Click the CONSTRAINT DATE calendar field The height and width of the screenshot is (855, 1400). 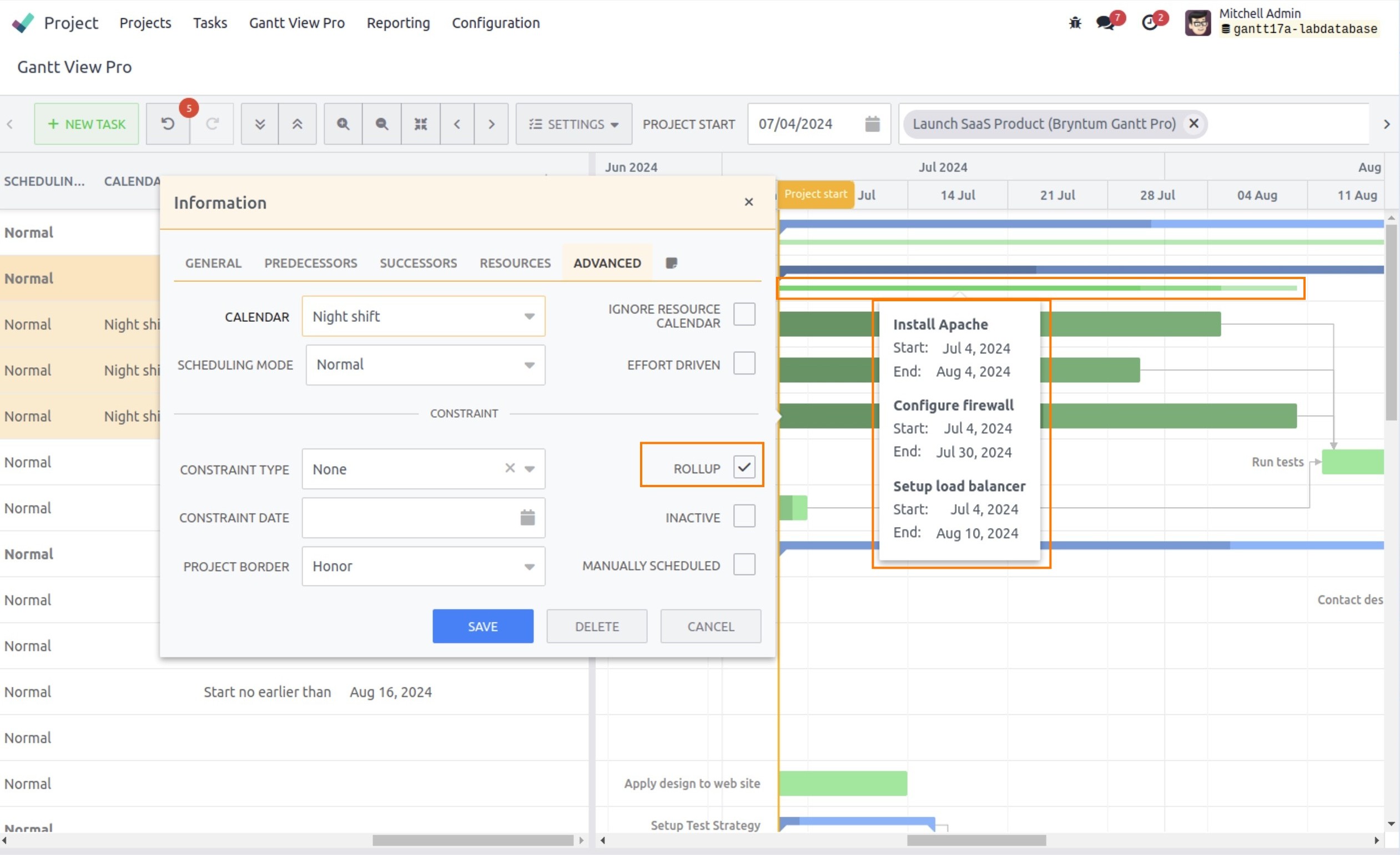coord(424,517)
